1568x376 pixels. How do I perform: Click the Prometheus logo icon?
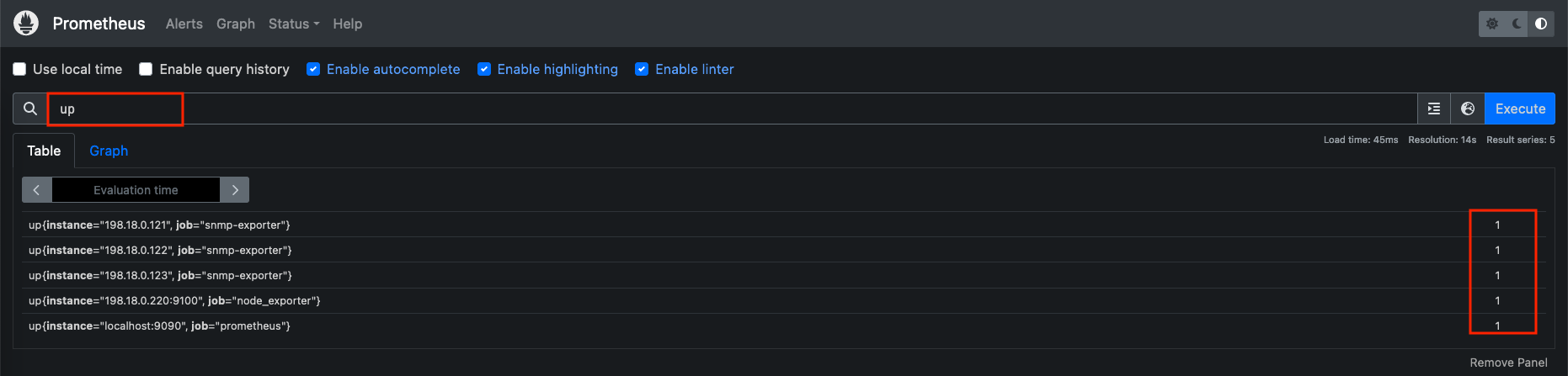(26, 24)
